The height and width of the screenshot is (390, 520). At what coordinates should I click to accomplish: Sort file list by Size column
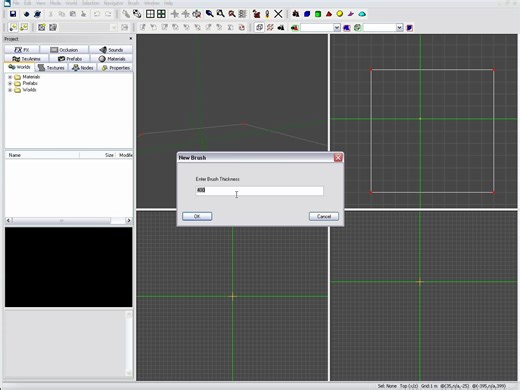pyautogui.click(x=98, y=155)
